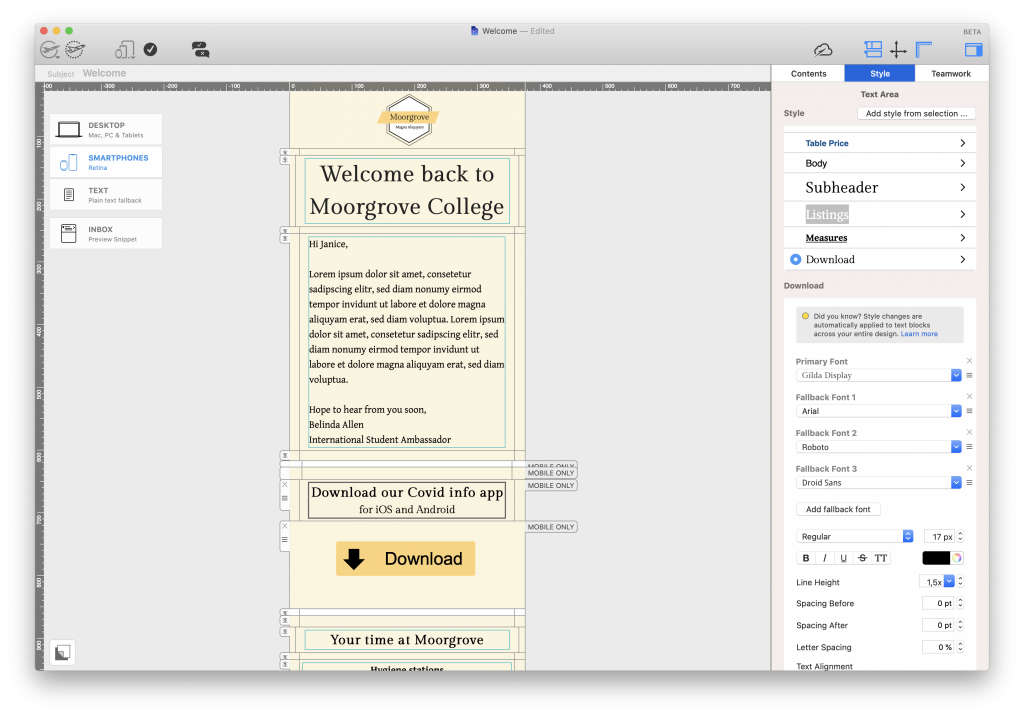
Task: Open the Line Height 1,5x dropdown
Action: (x=936, y=582)
